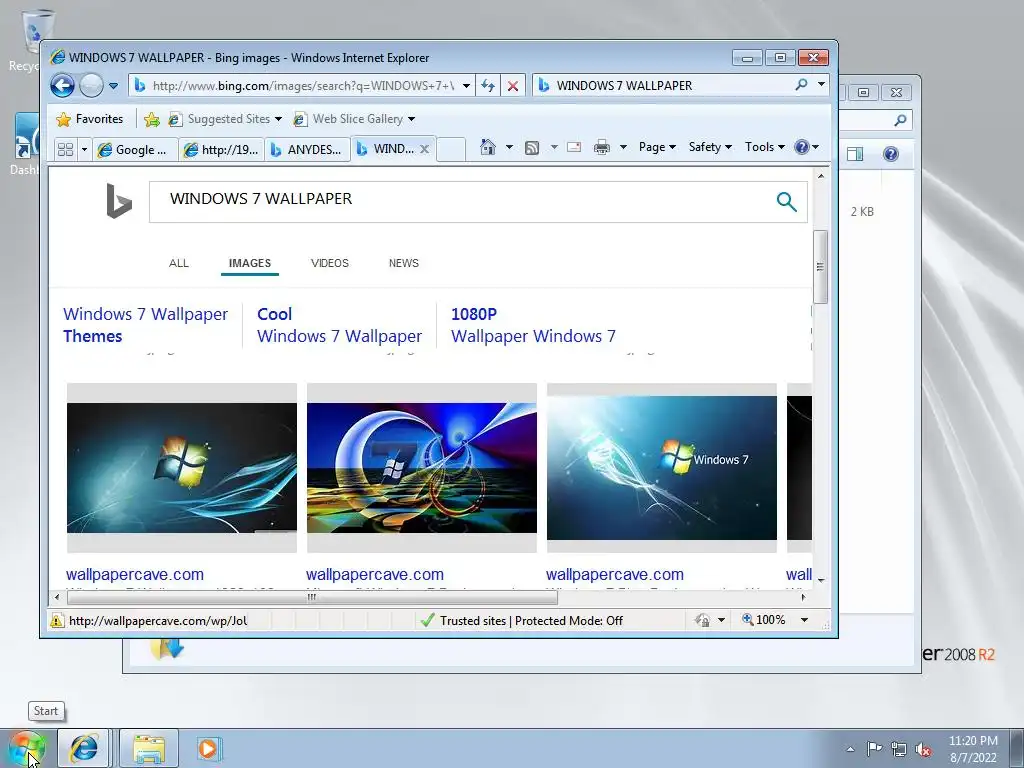Screen dimensions: 1024x768
Task: Close the active WIND... tab
Action: point(424,149)
